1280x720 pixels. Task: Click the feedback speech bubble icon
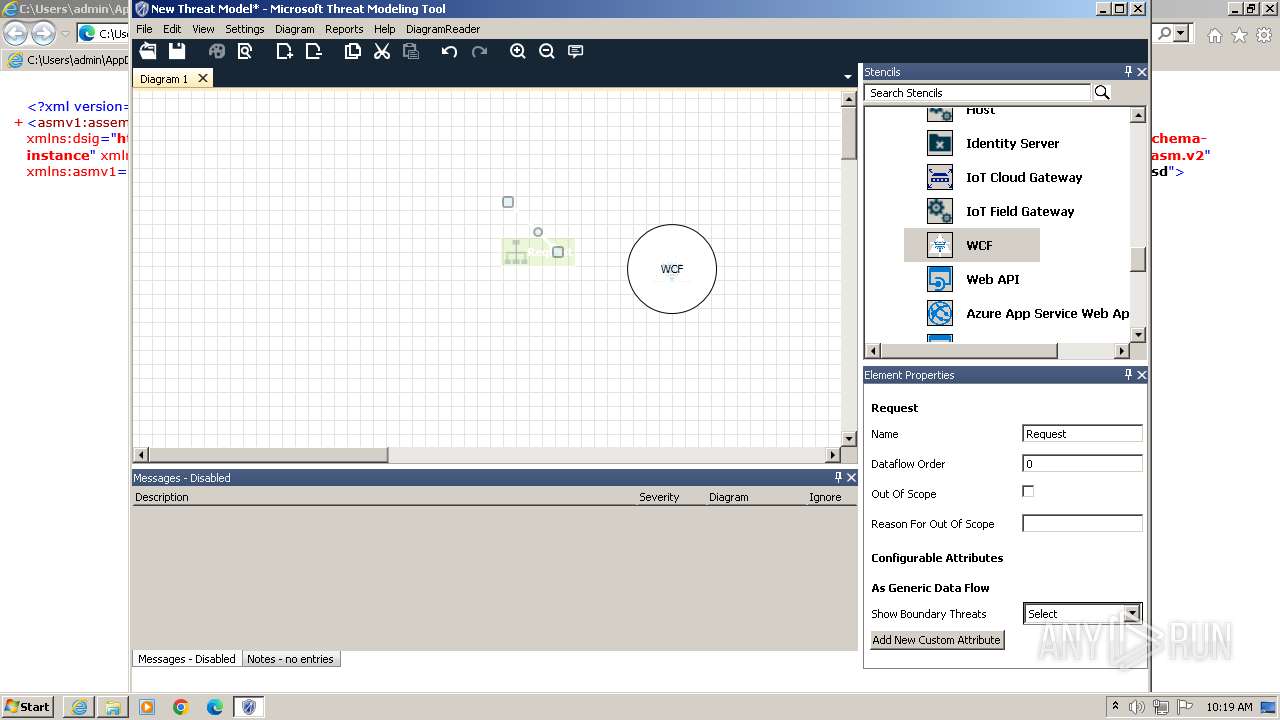click(x=576, y=51)
